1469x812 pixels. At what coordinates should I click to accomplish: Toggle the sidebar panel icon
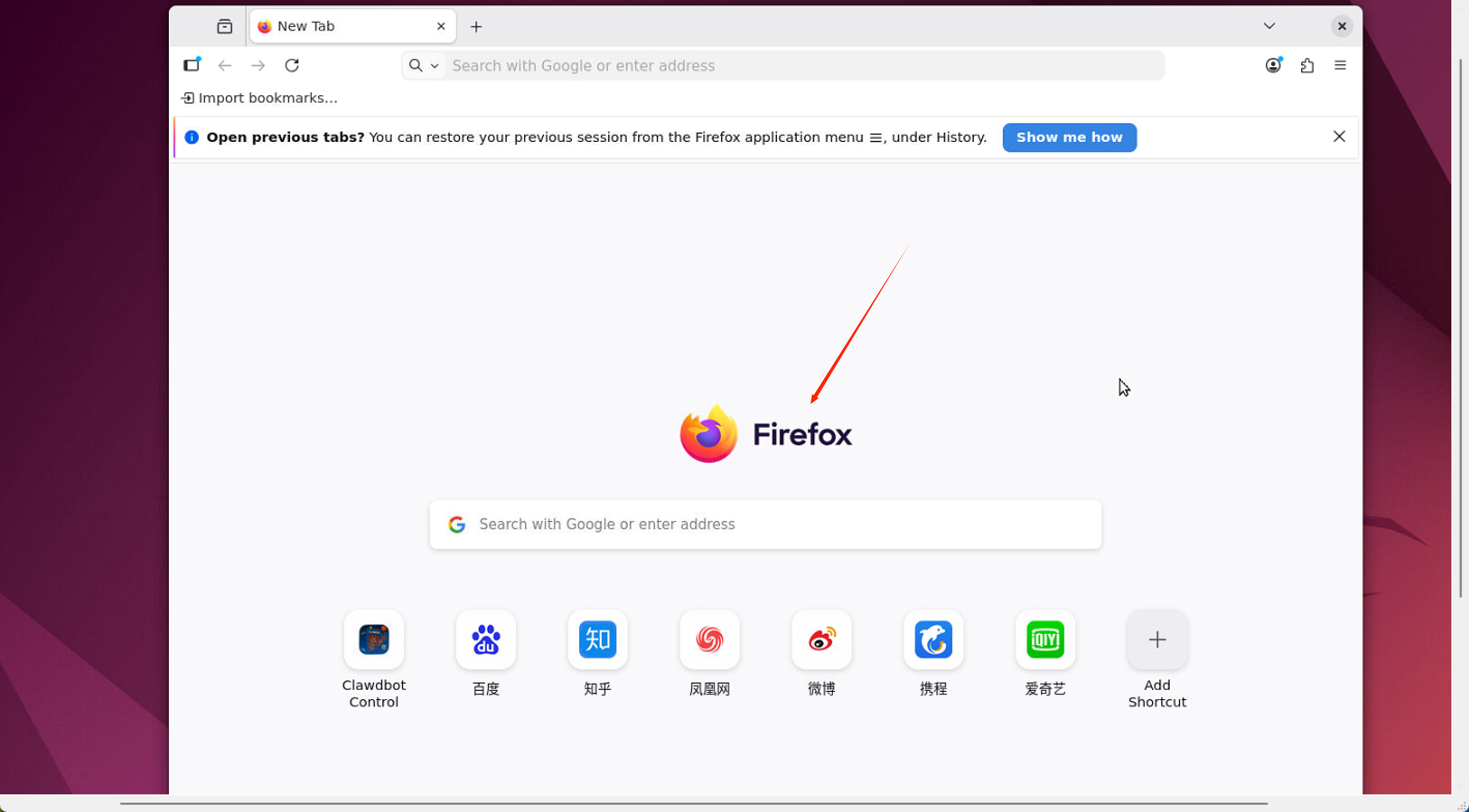192,65
